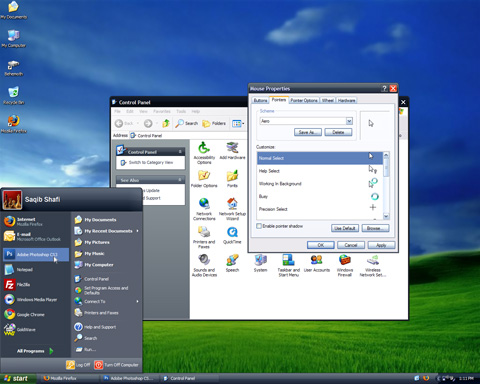Click Browse button for pointer
The image size is (480, 384).
click(375, 228)
